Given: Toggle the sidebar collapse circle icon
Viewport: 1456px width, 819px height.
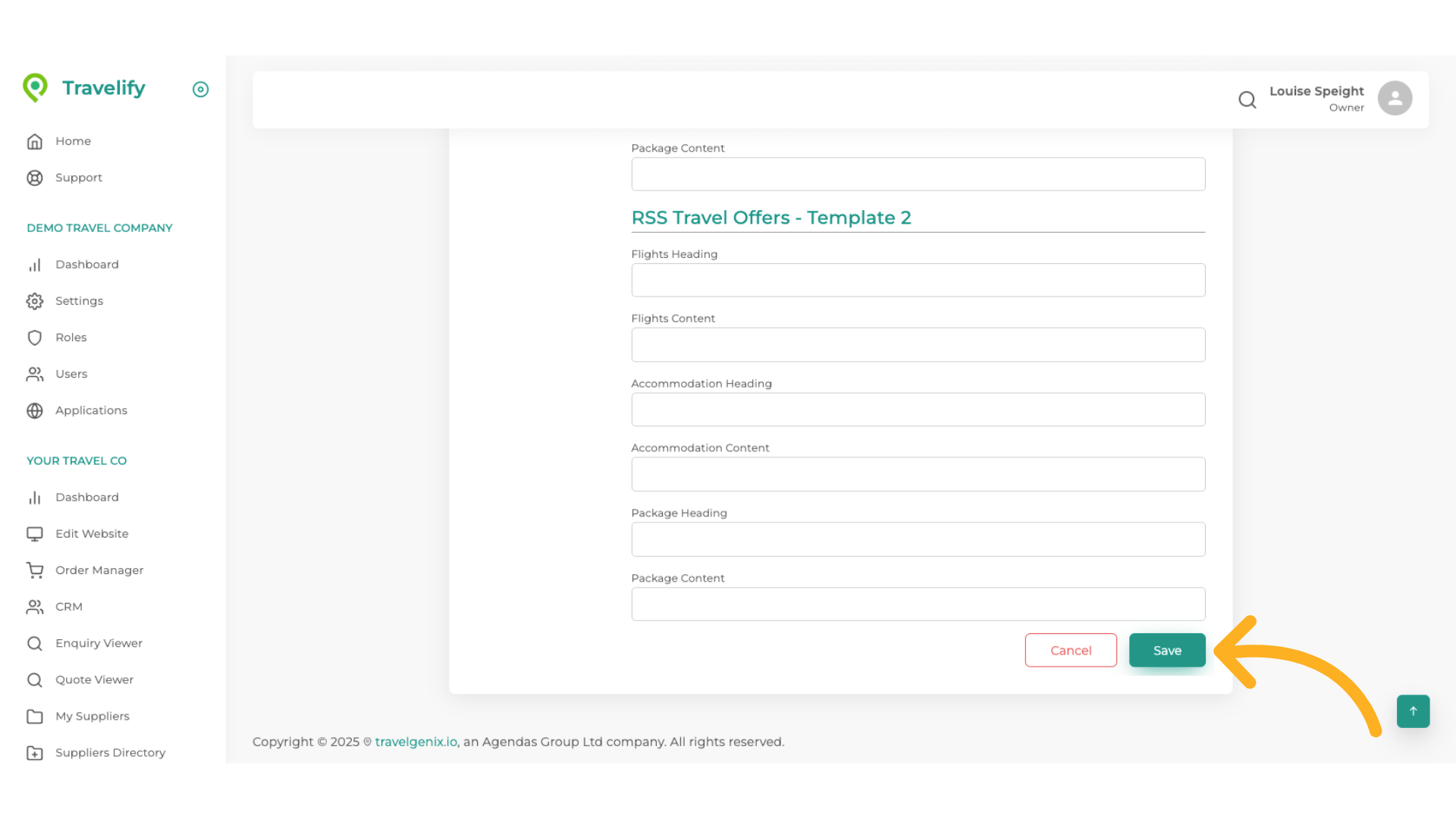Looking at the screenshot, I should pyautogui.click(x=200, y=89).
